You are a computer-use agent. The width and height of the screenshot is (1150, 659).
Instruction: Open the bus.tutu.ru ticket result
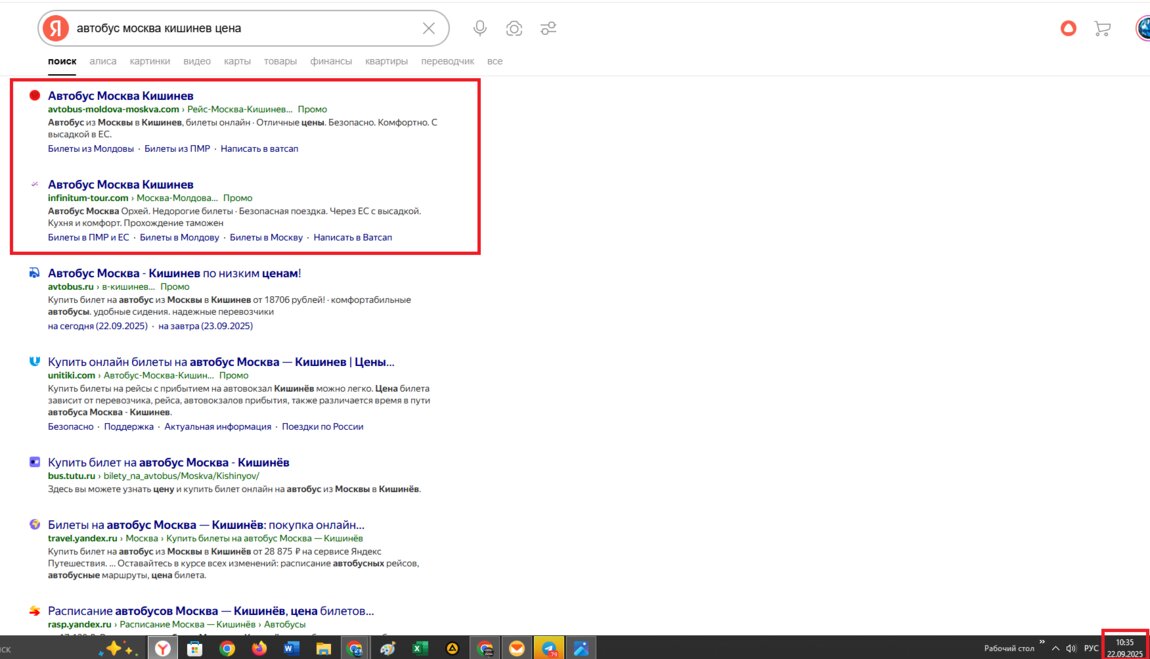(169, 462)
